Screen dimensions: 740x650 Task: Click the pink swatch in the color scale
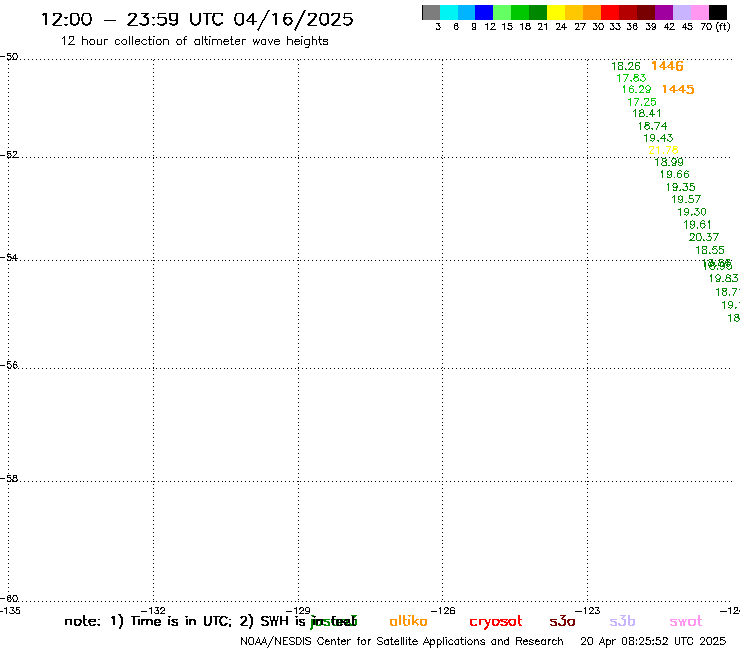coord(699,12)
